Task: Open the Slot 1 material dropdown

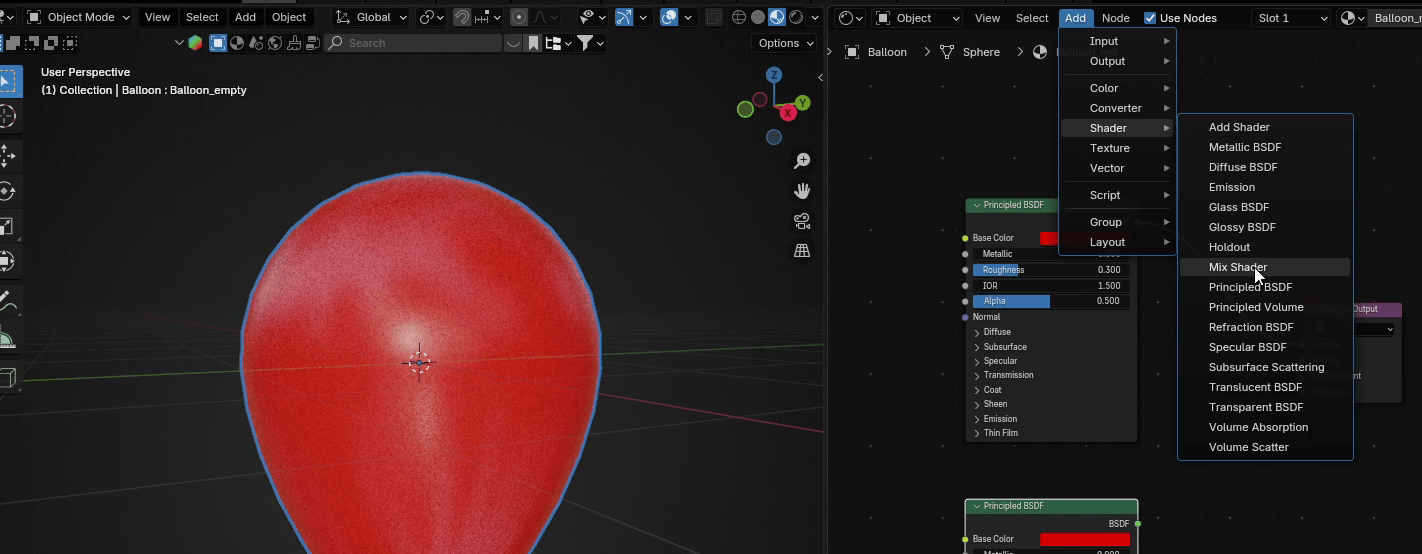Action: point(1293,18)
